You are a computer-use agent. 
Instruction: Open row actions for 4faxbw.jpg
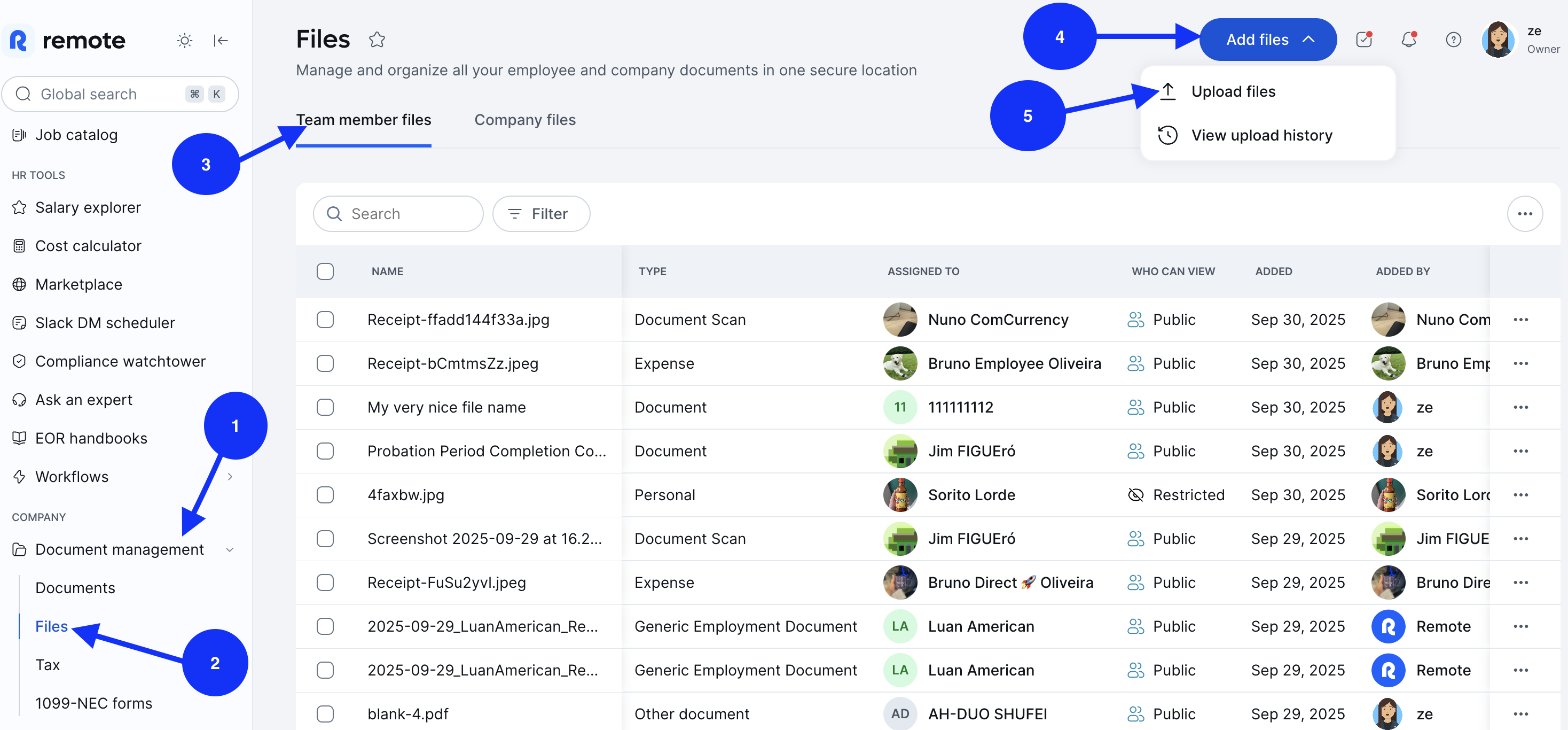tap(1520, 495)
